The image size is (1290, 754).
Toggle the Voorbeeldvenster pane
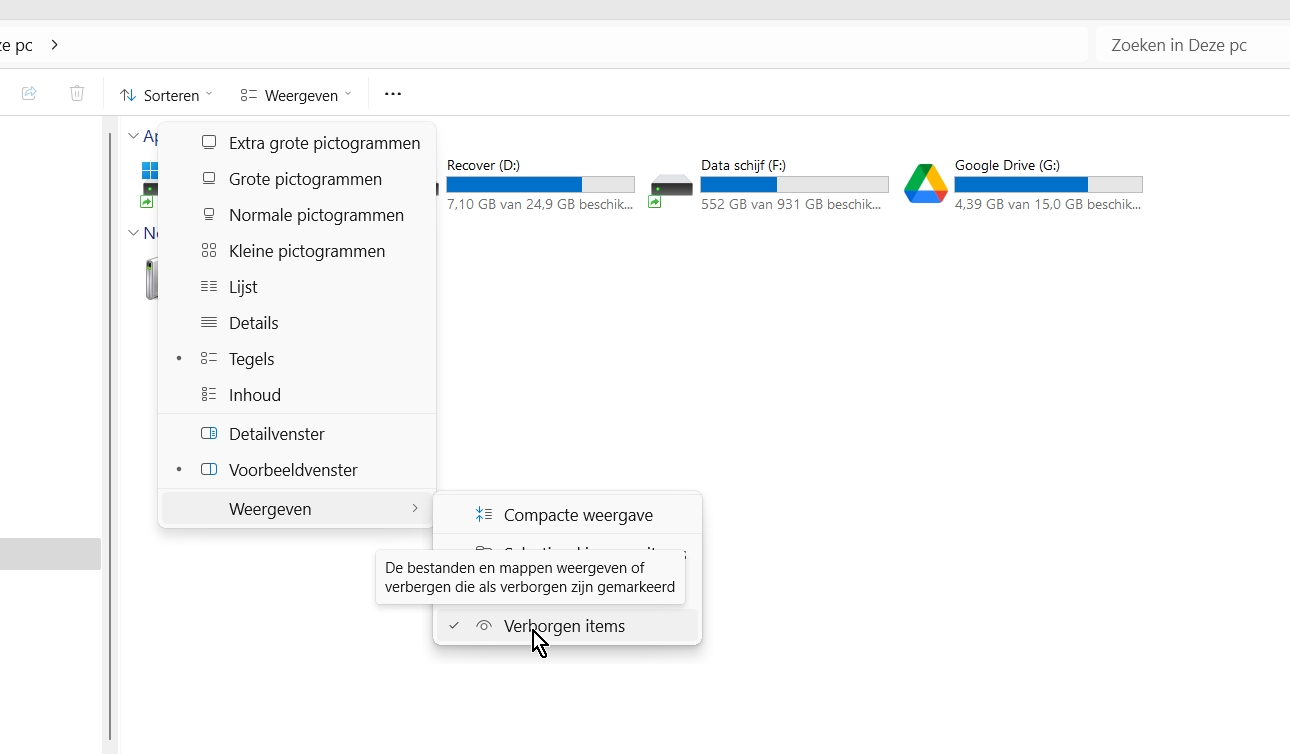point(293,470)
